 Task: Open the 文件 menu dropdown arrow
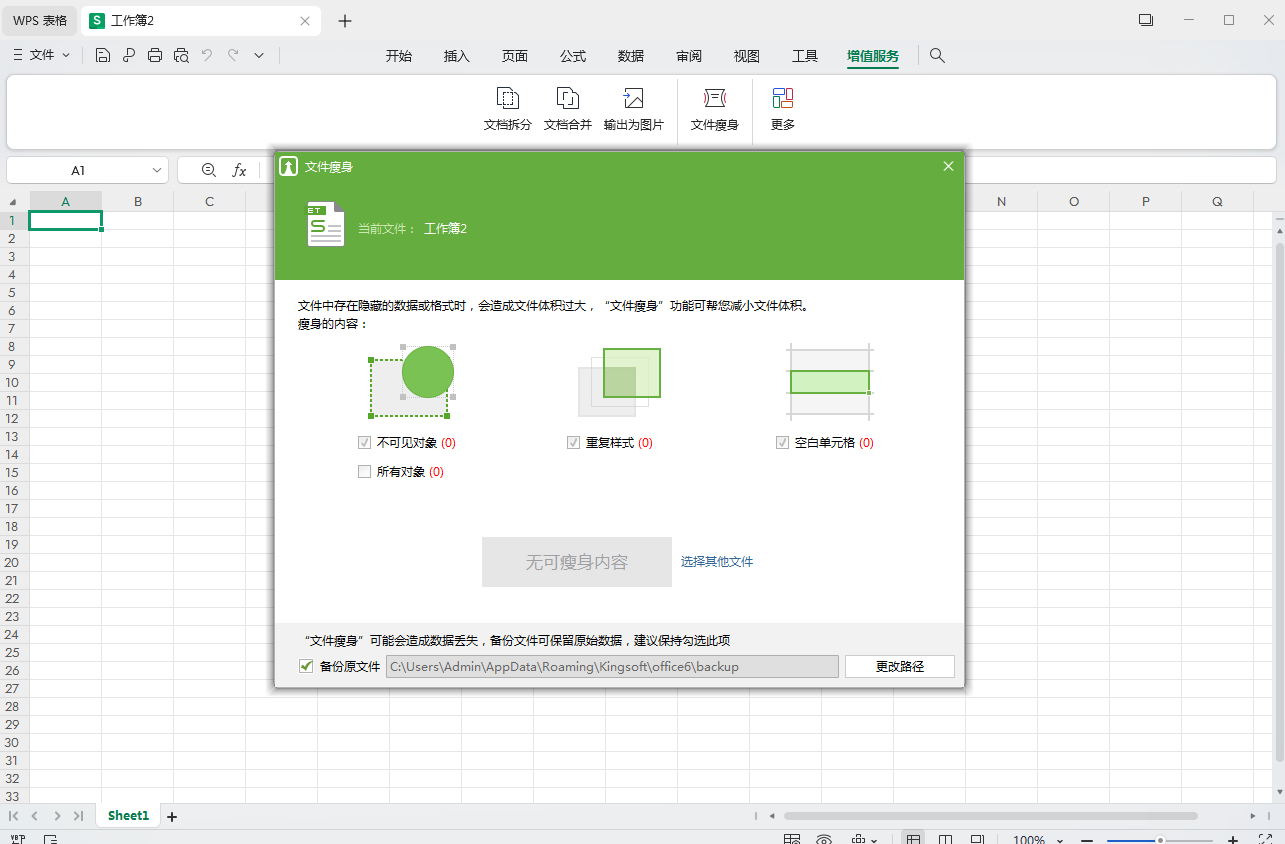[x=65, y=56]
